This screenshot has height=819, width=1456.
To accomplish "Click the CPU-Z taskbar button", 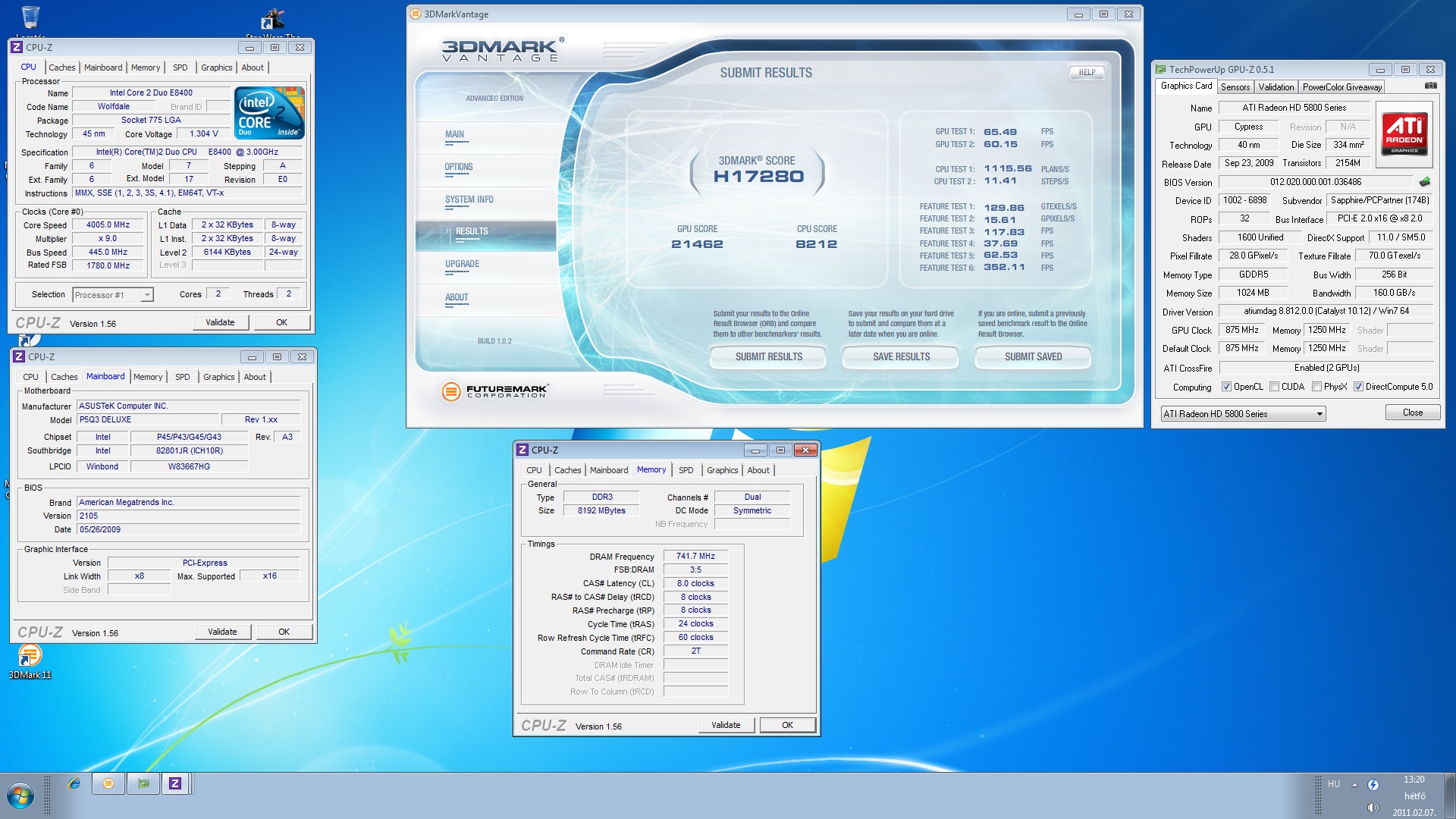I will pyautogui.click(x=175, y=783).
